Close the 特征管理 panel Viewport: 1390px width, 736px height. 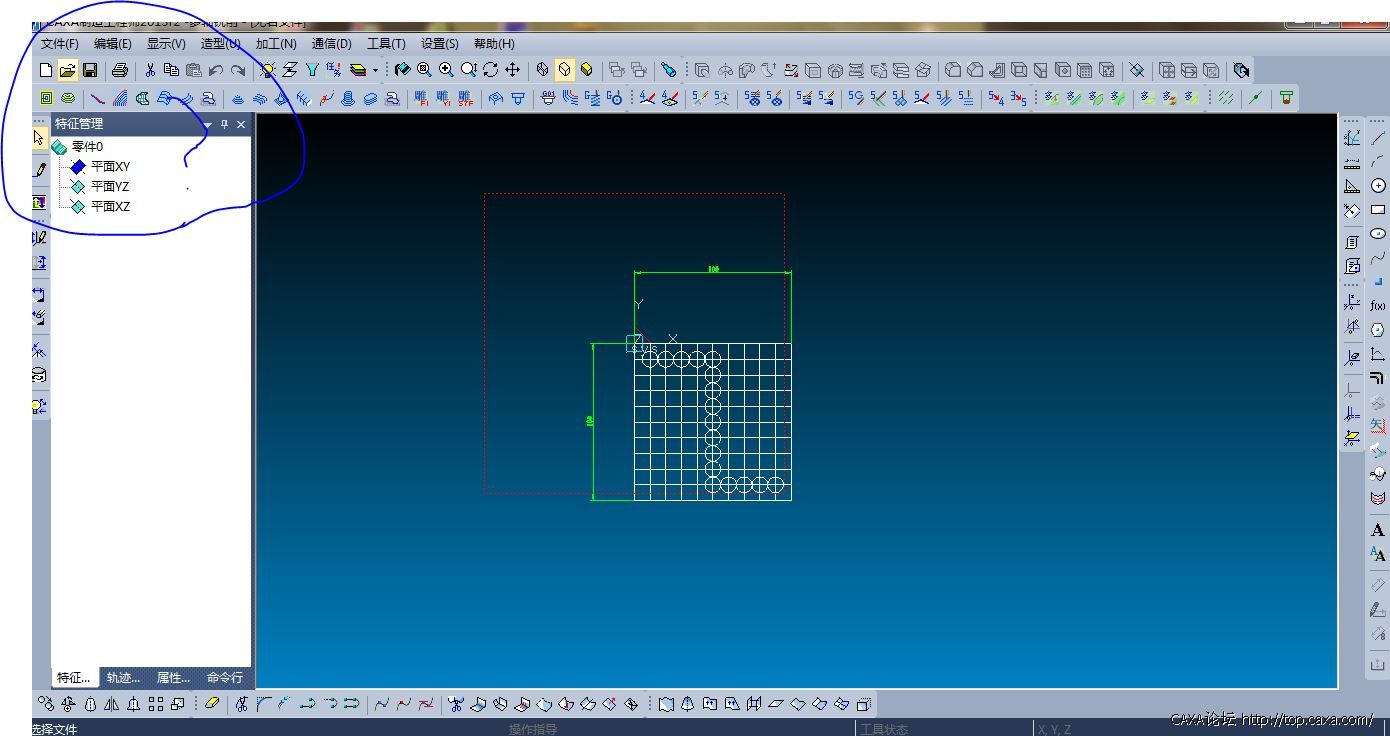coord(241,125)
